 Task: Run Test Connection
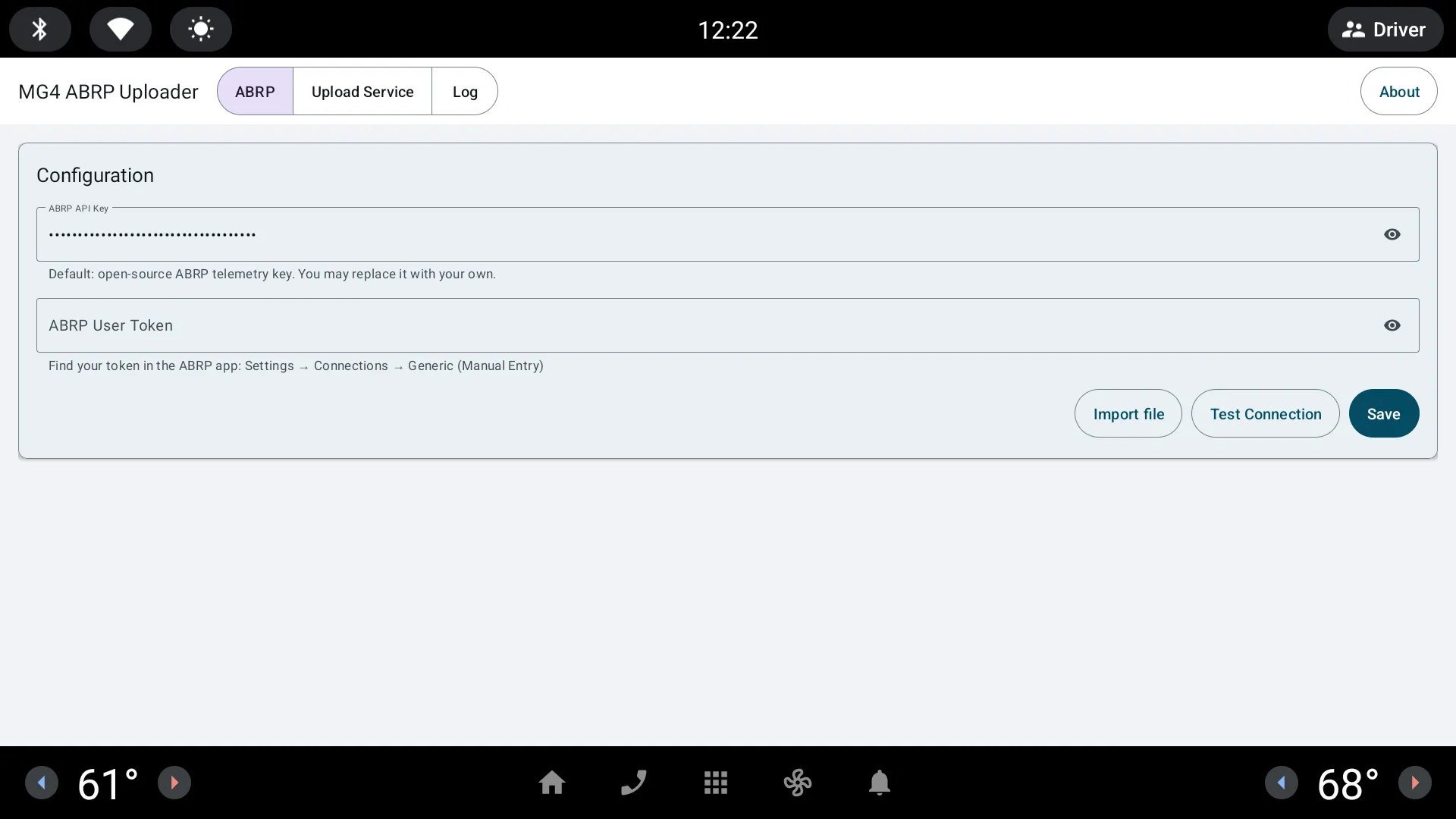1266,413
